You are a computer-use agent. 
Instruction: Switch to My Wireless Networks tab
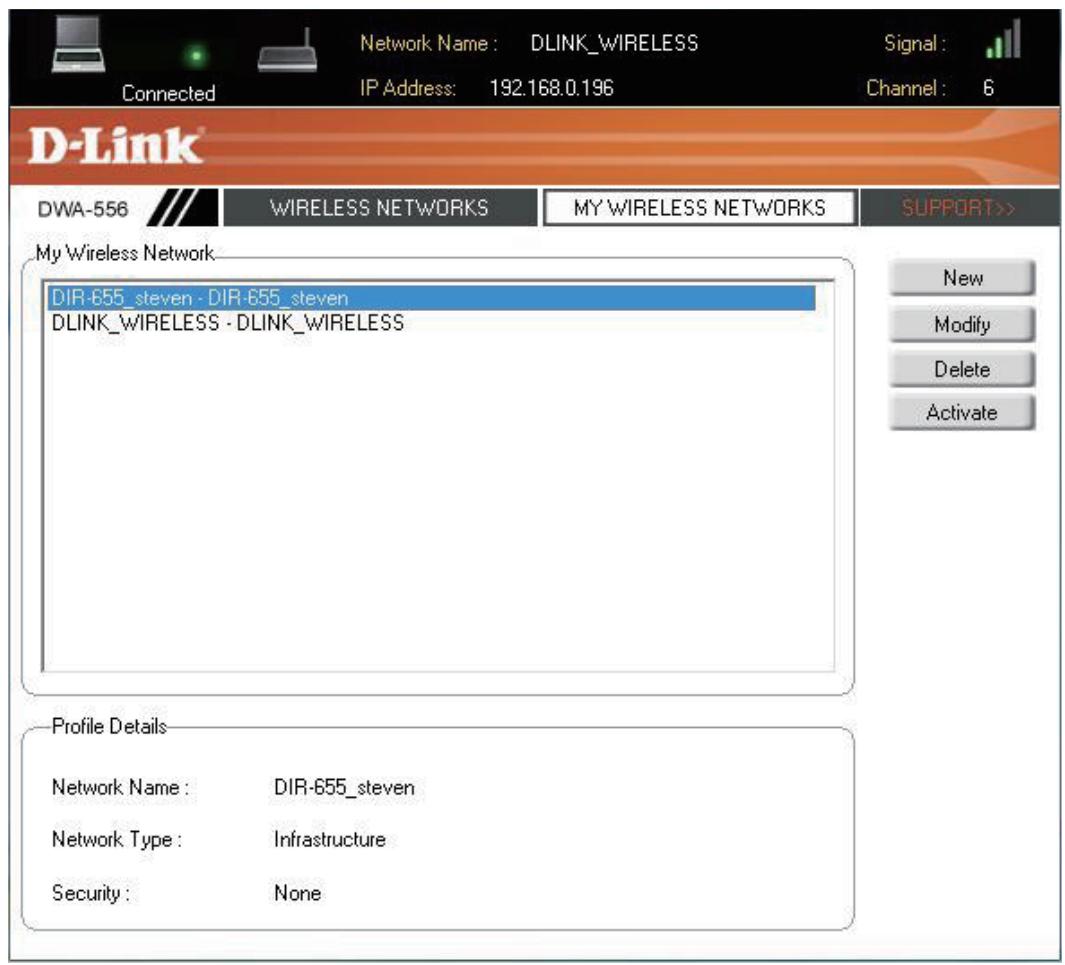700,207
